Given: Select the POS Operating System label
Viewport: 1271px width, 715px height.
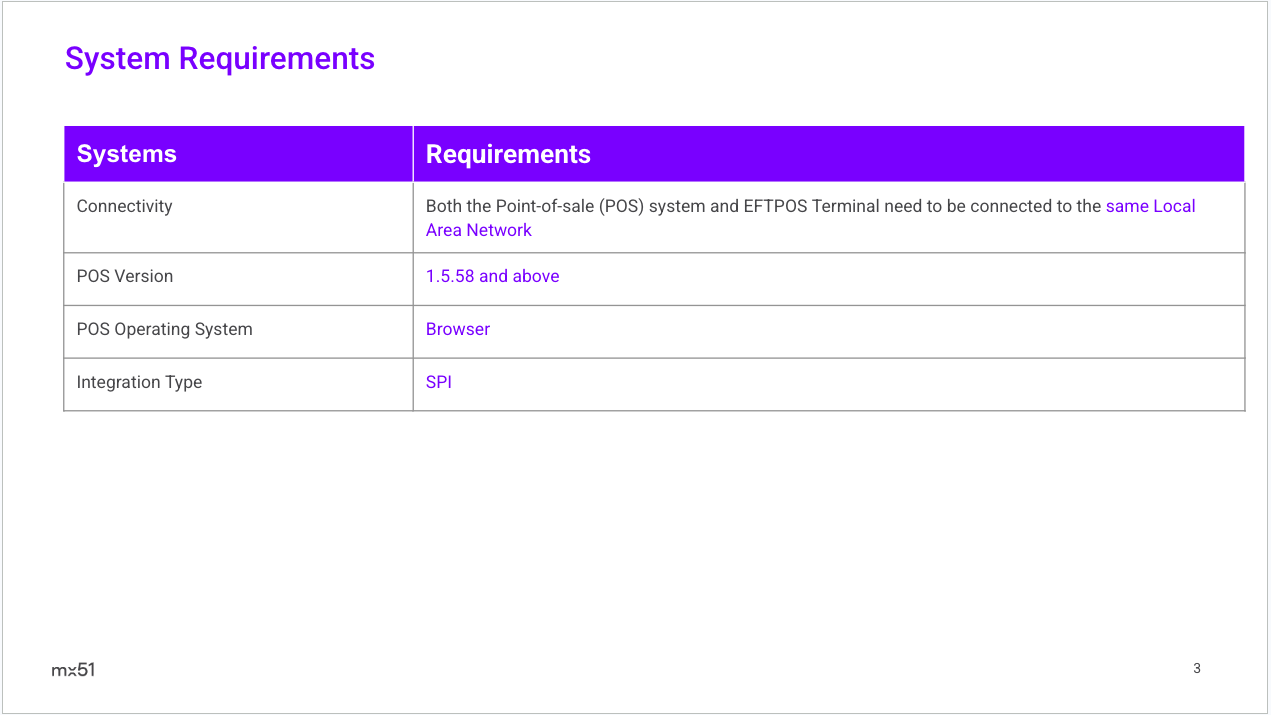Looking at the screenshot, I should click(164, 329).
